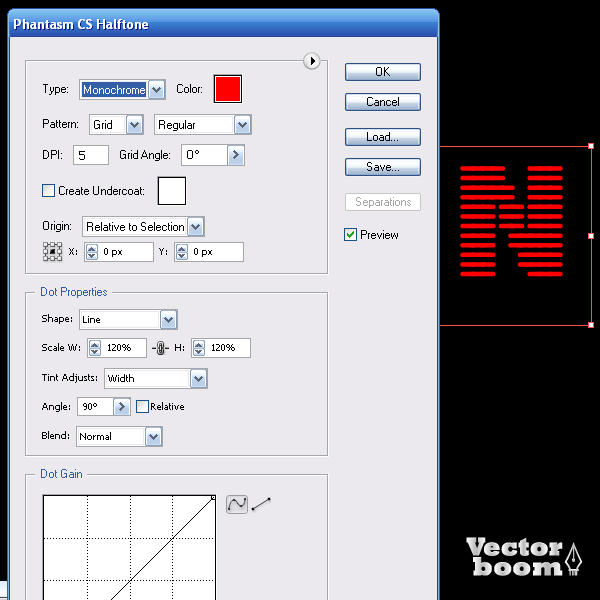Open the Type dropdown showing Monochrome
Viewport: 600px width, 600px height.
tap(122, 90)
